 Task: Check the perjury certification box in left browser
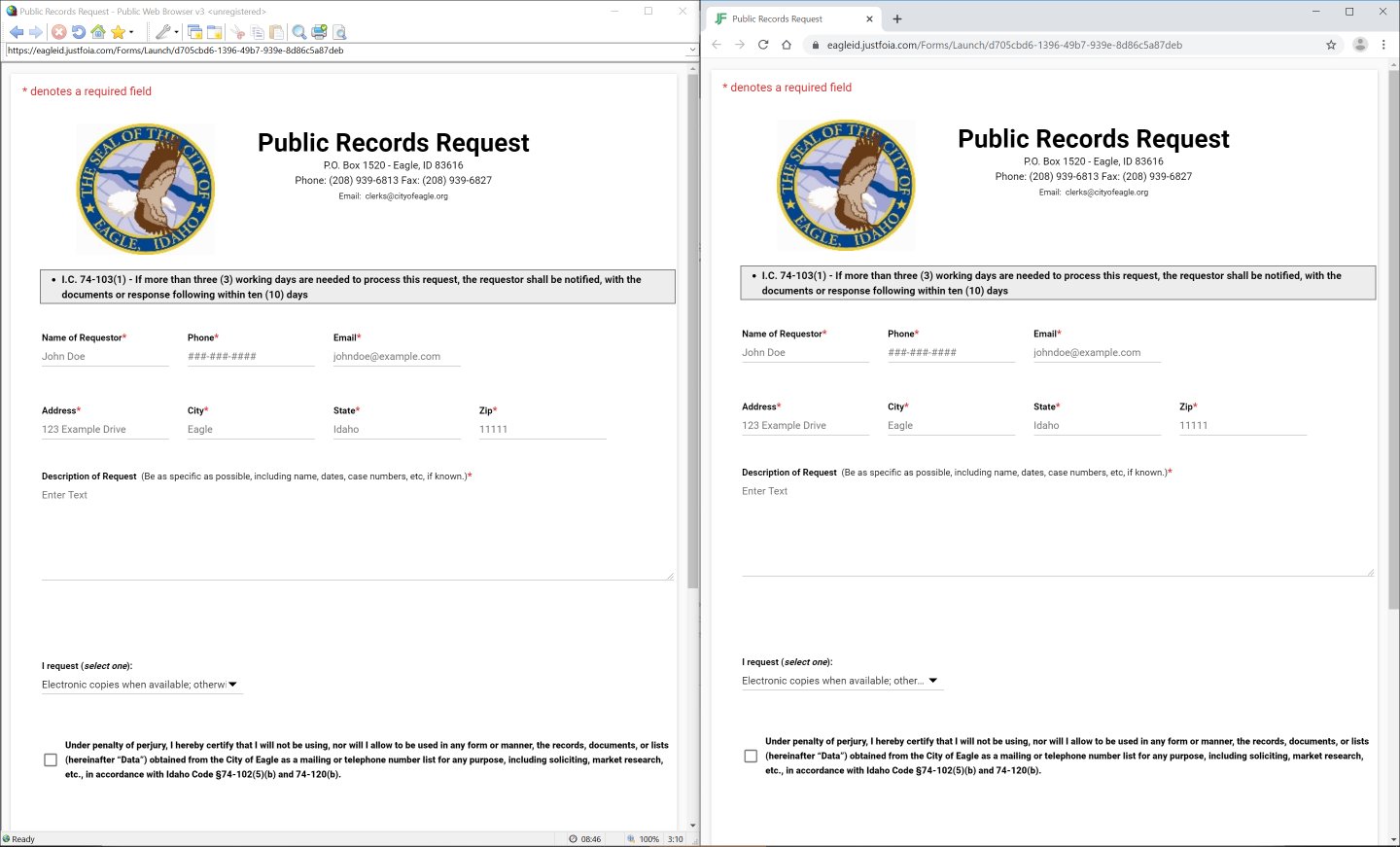click(x=51, y=760)
